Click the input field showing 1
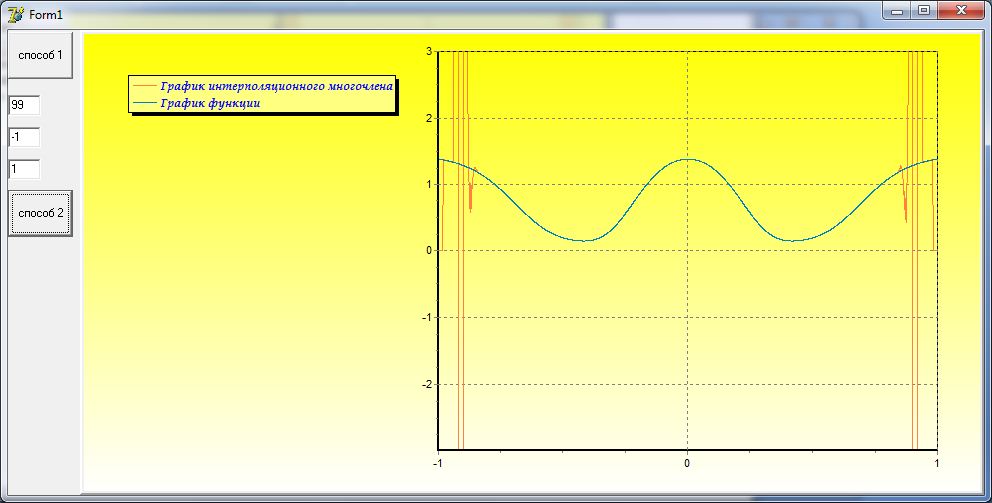 (25, 169)
